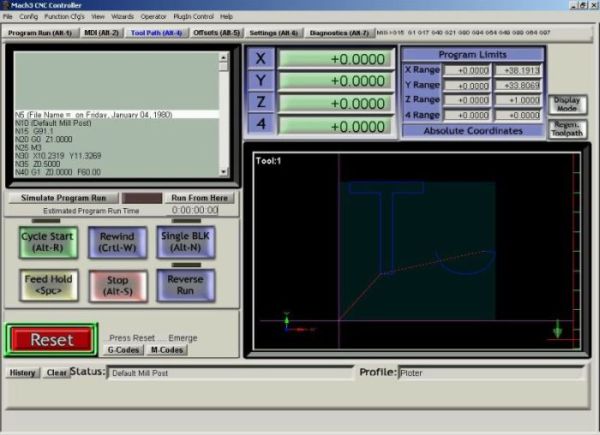The image size is (600, 435).
Task: Open the status History
Action: pyautogui.click(x=23, y=373)
